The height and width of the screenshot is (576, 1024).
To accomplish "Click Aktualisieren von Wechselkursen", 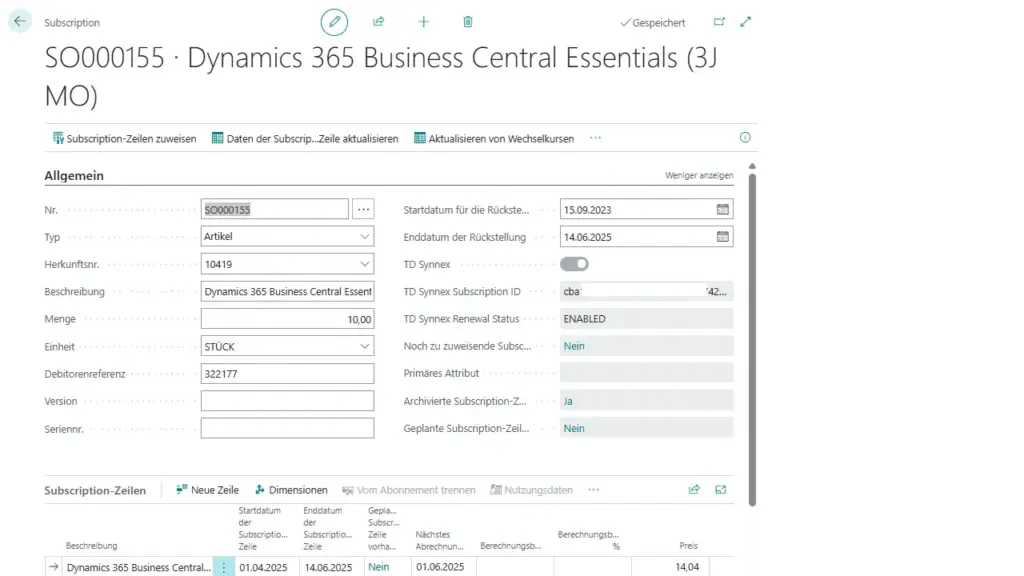I will (494, 138).
